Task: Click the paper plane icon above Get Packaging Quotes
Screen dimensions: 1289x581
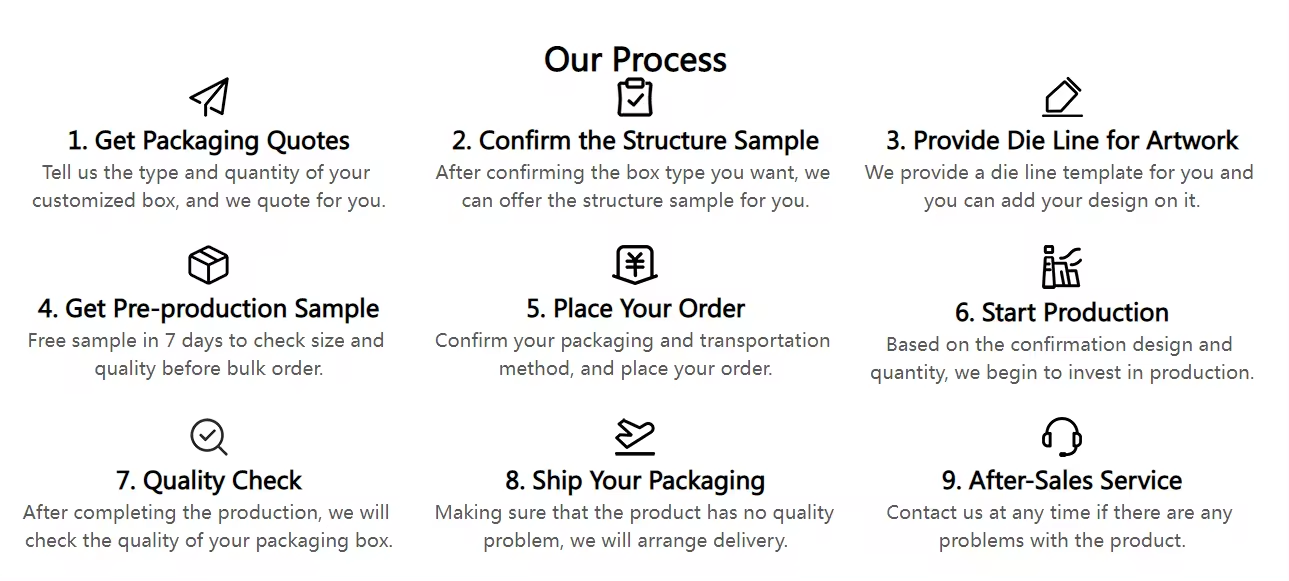Action: pos(209,97)
